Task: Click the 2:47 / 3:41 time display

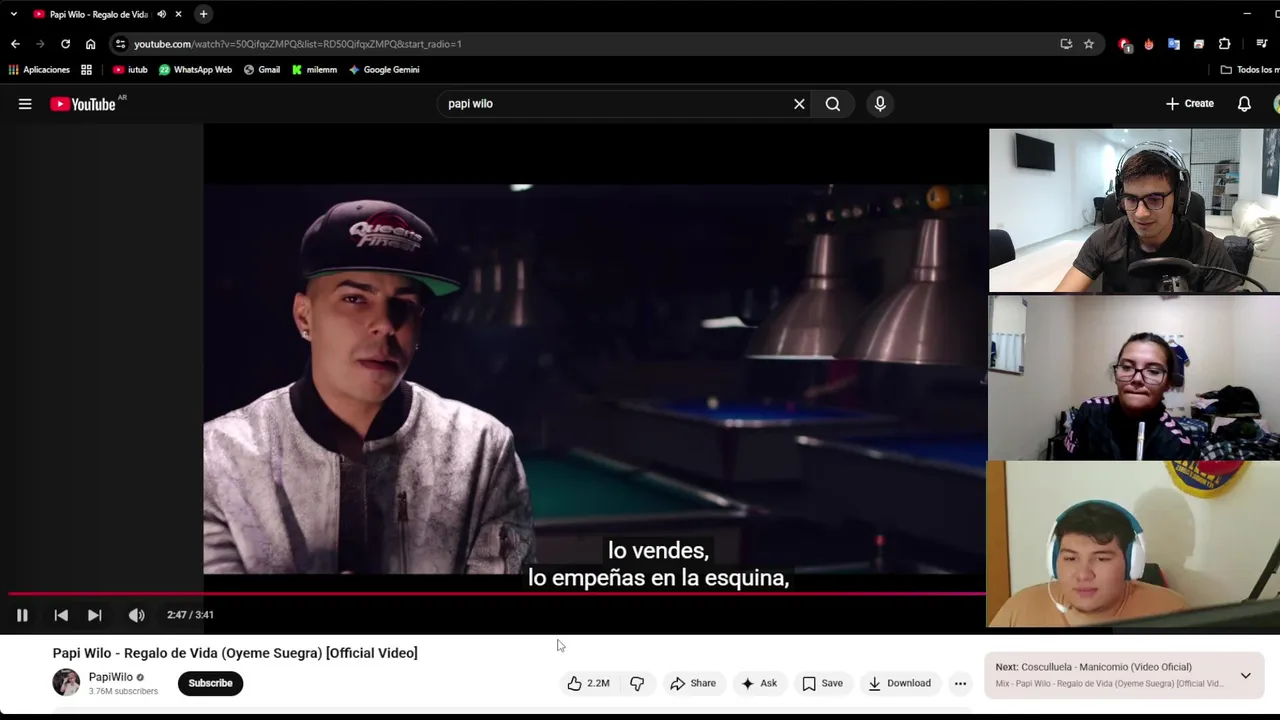Action: pos(190,615)
